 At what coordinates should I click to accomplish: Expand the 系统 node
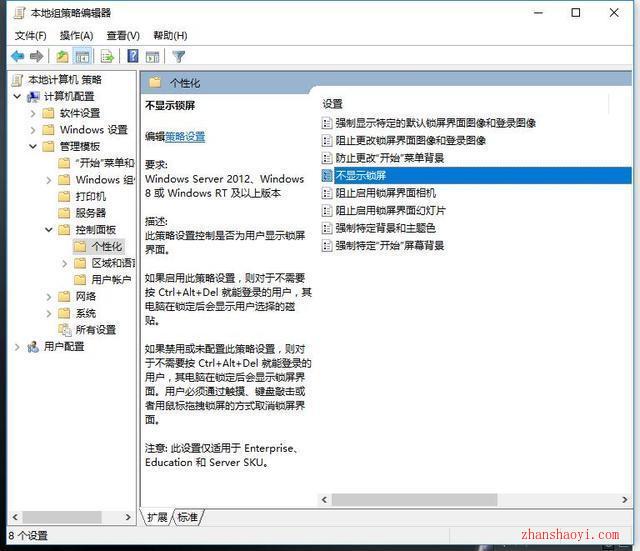click(x=49, y=313)
